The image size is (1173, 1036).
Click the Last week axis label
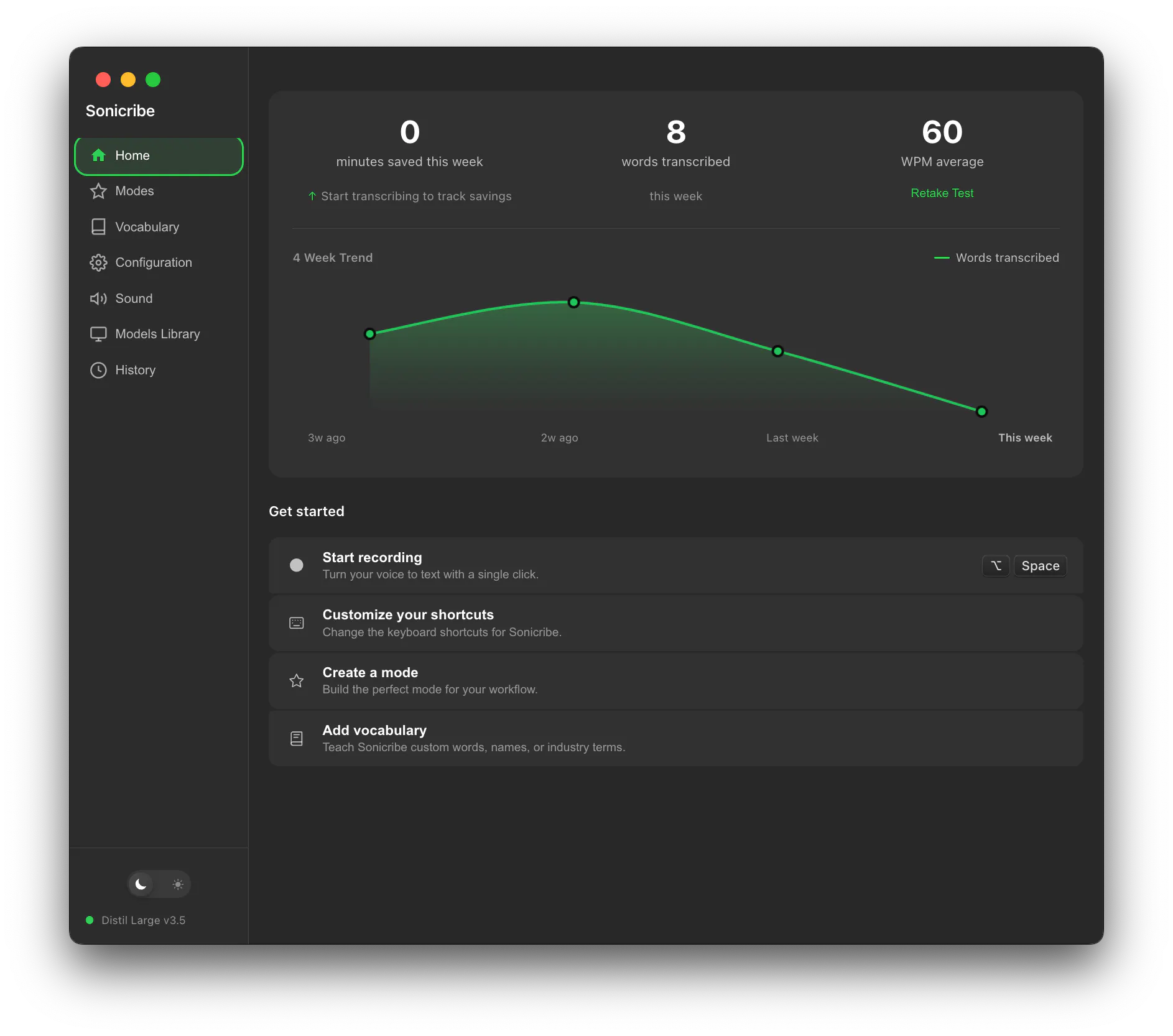(792, 438)
